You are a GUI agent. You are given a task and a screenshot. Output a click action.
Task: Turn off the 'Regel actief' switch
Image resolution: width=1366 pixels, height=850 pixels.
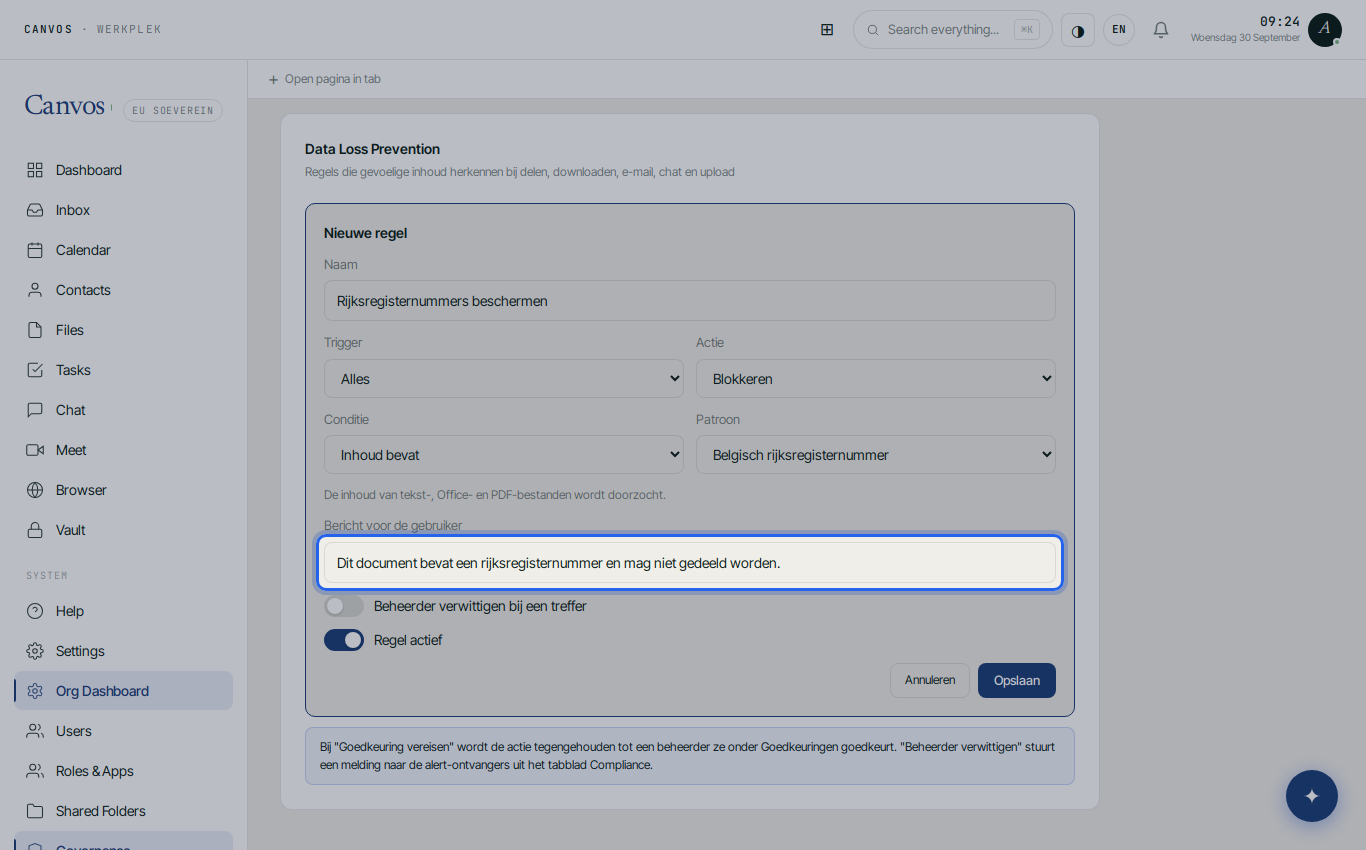point(344,640)
